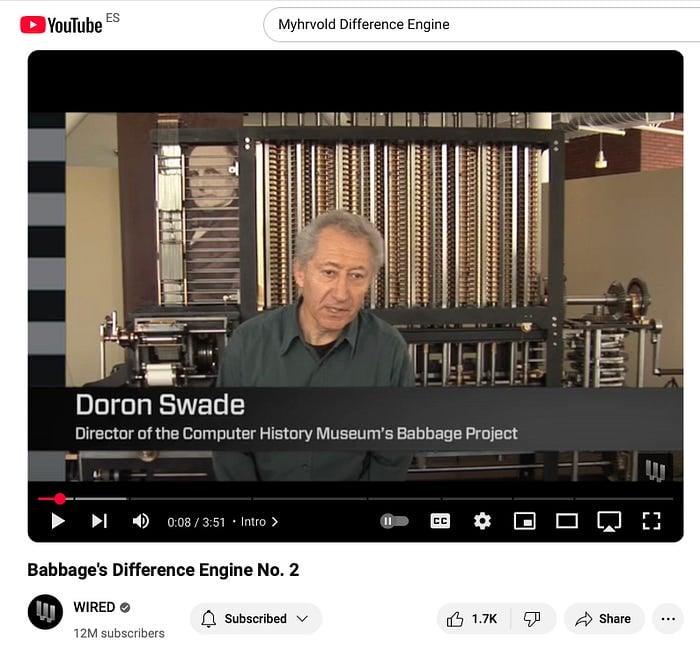Open the WIRED channel avatar
This screenshot has height=649, width=700.
click(x=45, y=612)
